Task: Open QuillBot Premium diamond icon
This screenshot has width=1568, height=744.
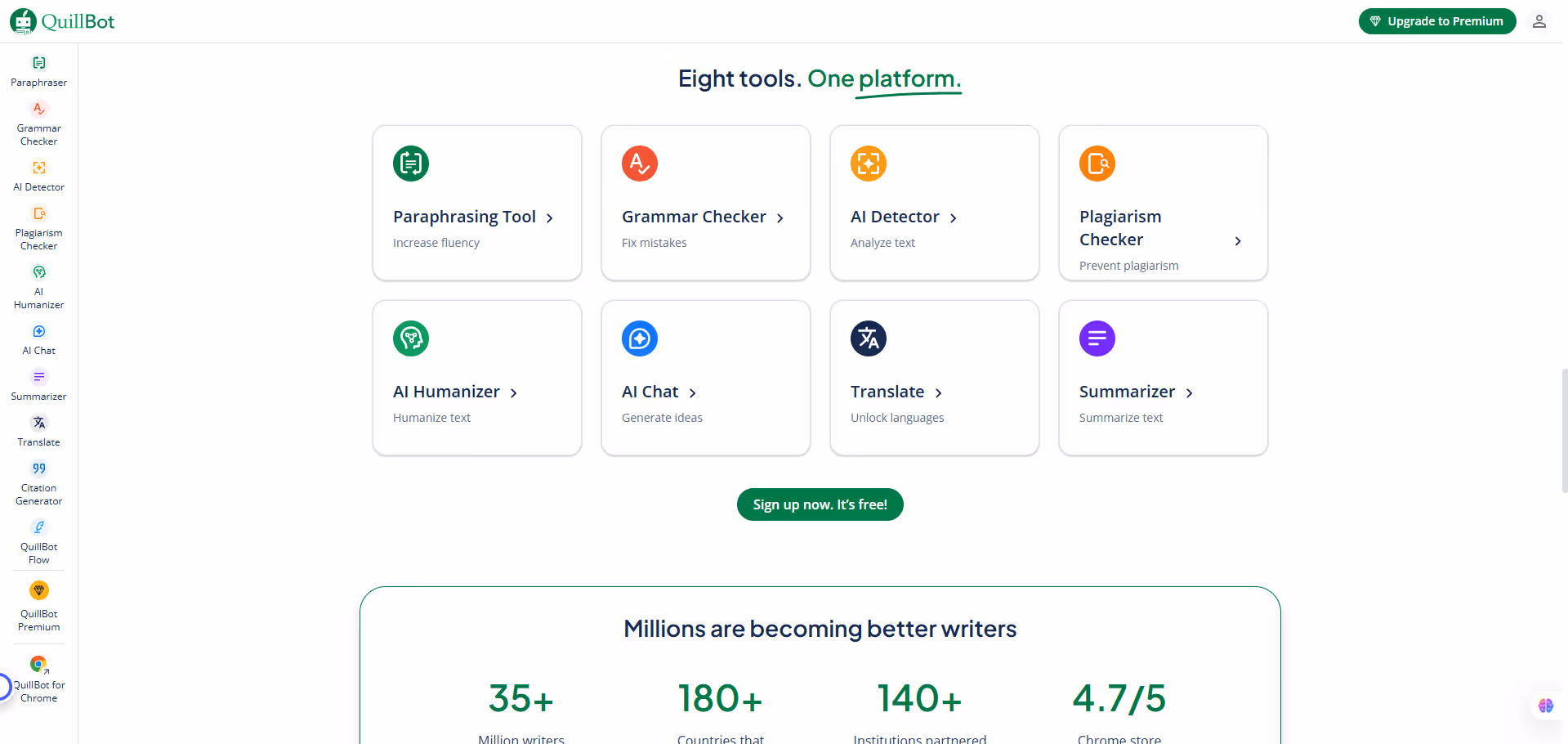Action: tap(39, 590)
